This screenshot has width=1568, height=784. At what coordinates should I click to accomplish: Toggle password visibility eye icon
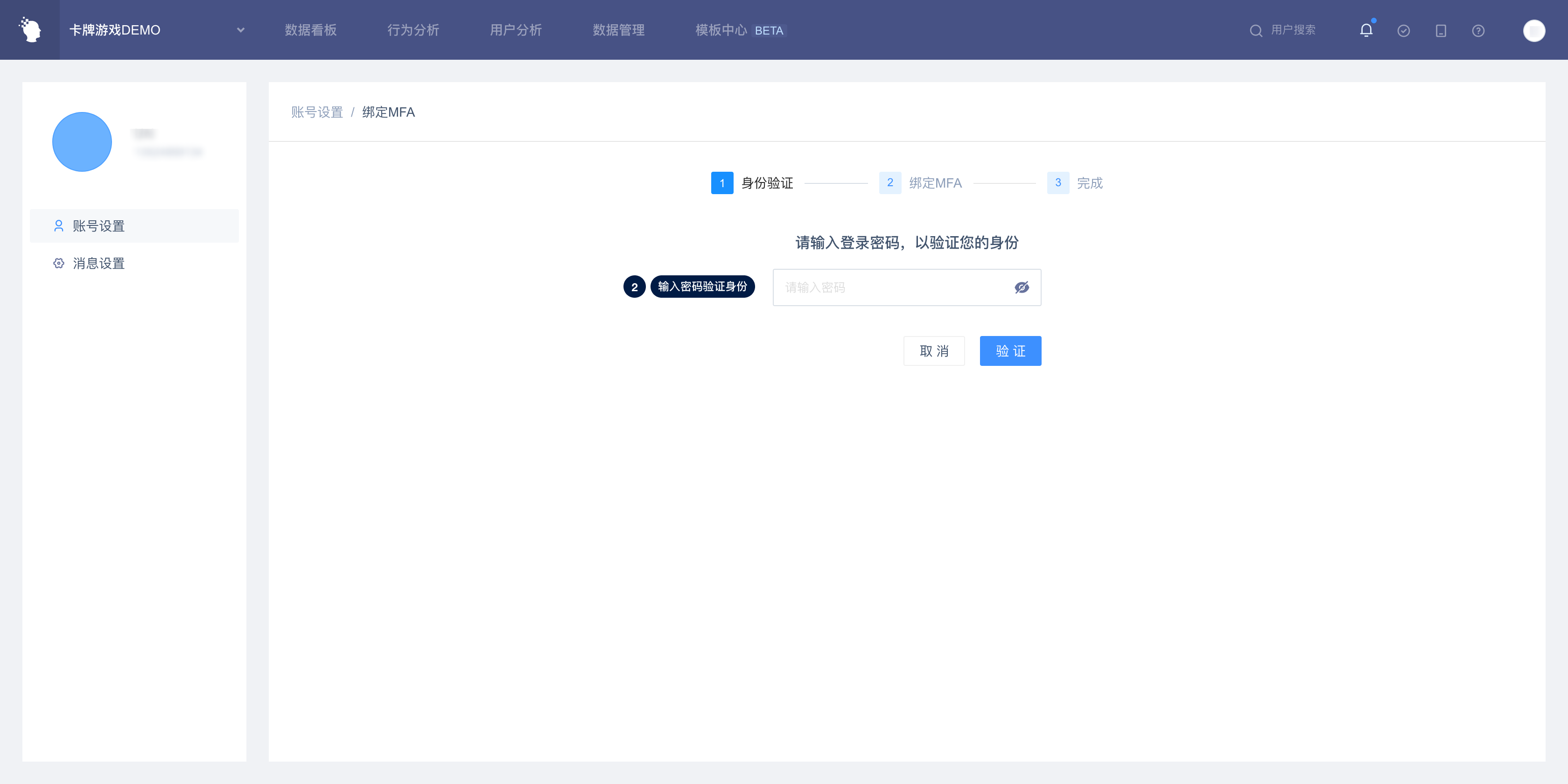[x=1022, y=287]
